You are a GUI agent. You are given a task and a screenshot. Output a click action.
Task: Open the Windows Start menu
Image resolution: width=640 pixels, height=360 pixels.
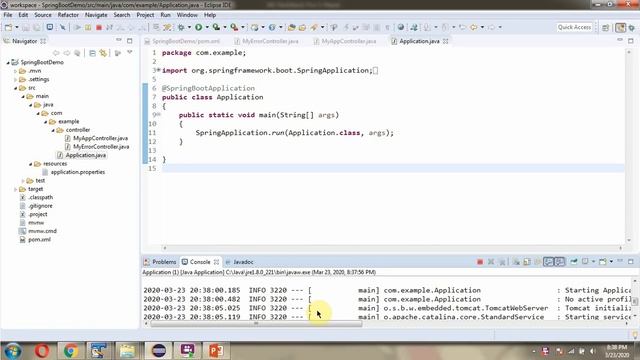coord(13,351)
